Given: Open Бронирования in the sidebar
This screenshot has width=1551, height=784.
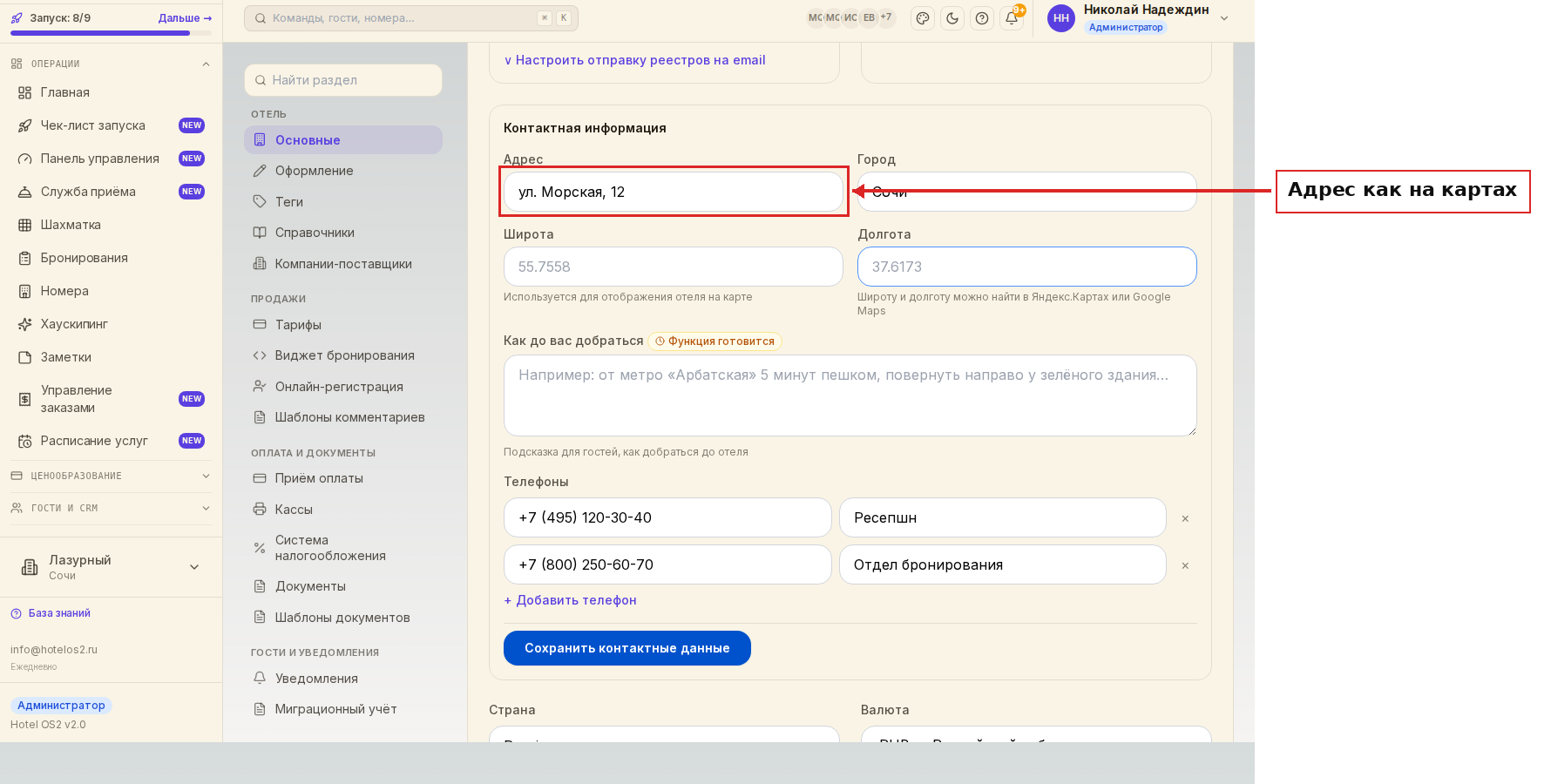Looking at the screenshot, I should pos(111,258).
